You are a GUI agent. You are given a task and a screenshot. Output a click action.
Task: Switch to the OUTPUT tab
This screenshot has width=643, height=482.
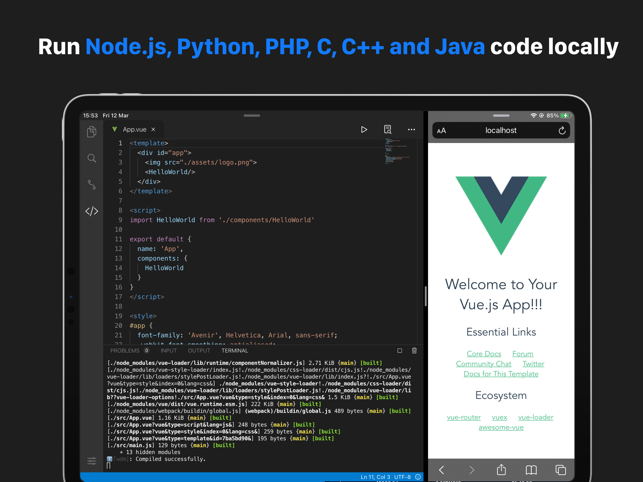point(199,351)
